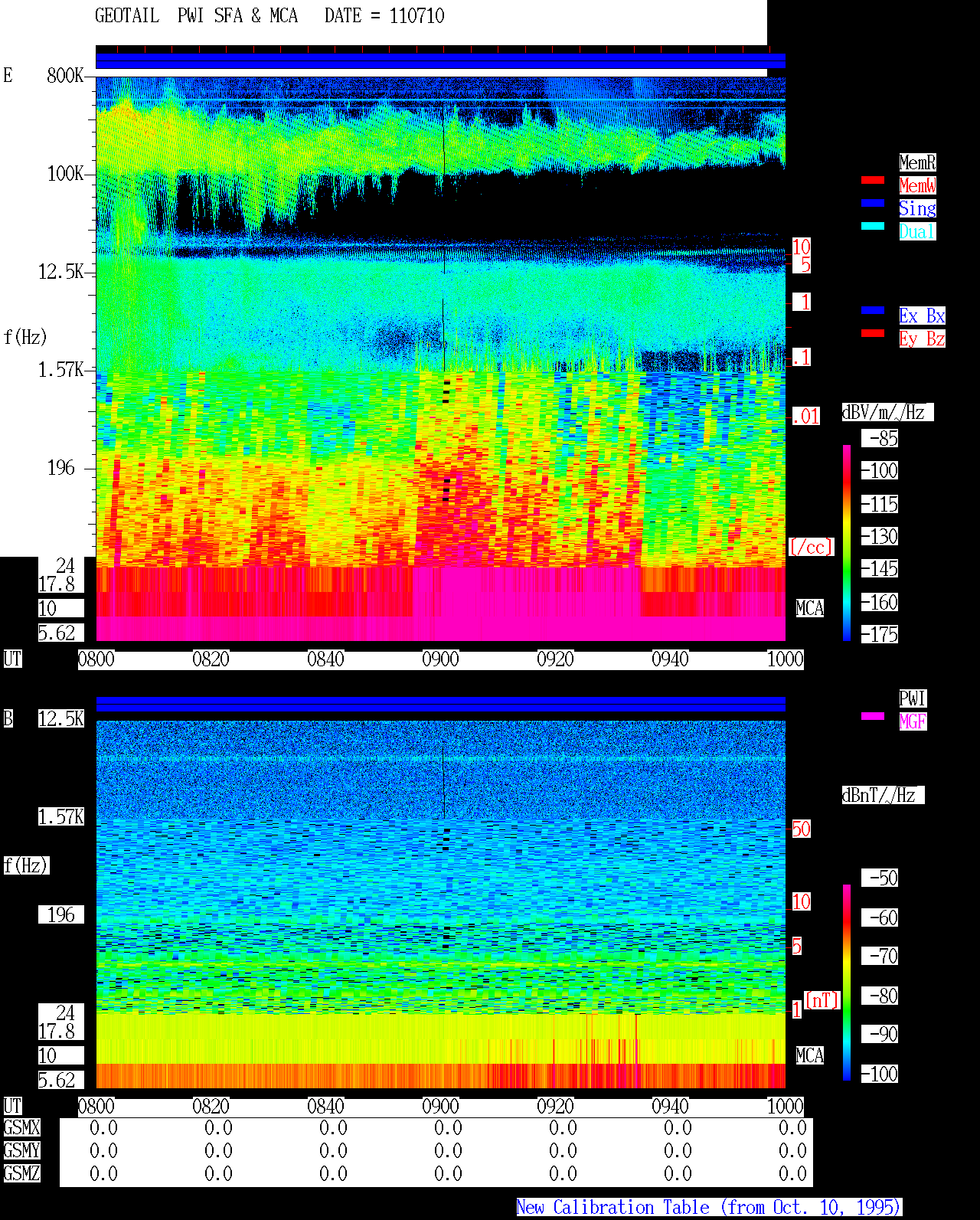Click the 0940 tick on B panel time axis

[671, 1106]
